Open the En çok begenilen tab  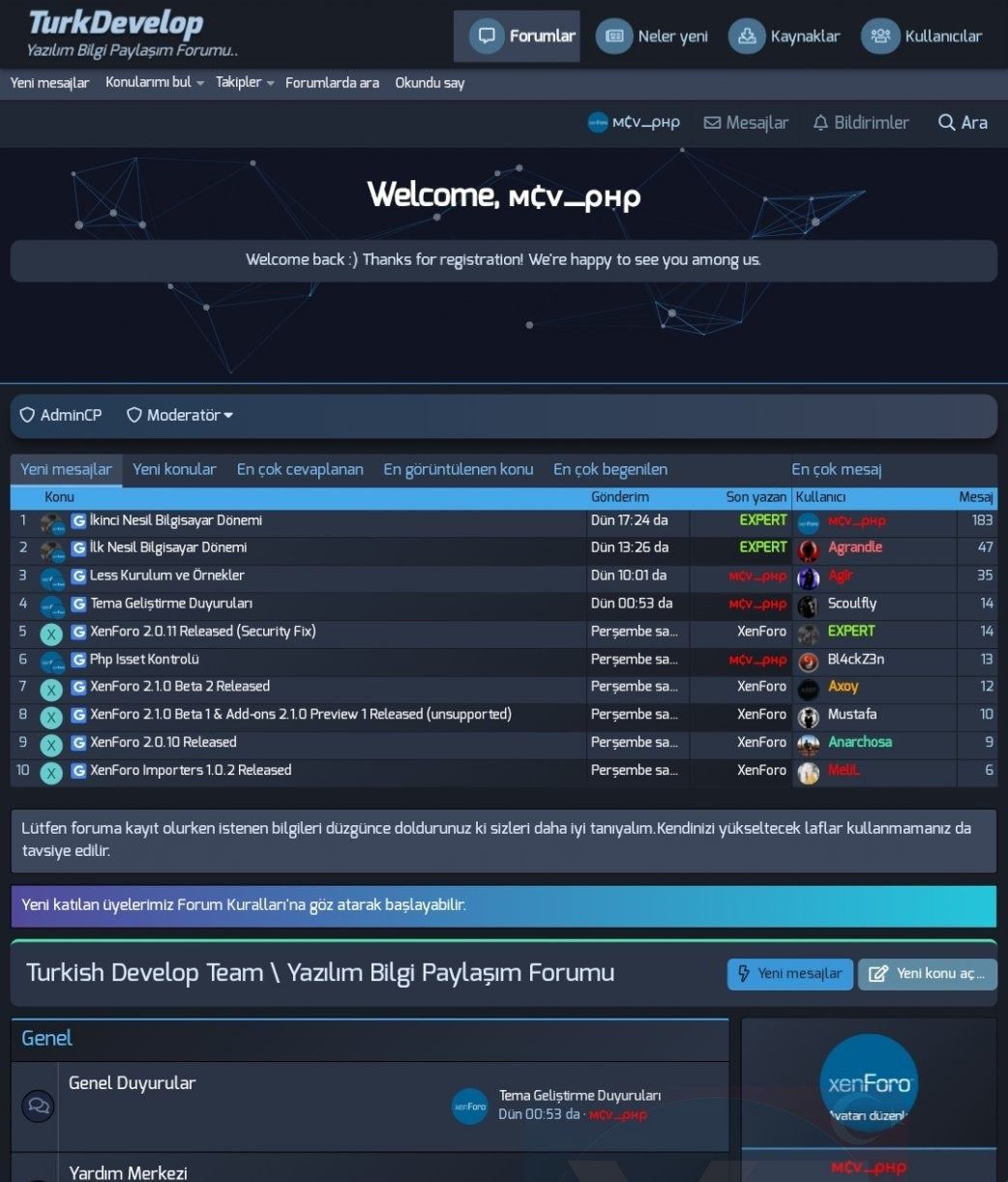pyautogui.click(x=609, y=469)
